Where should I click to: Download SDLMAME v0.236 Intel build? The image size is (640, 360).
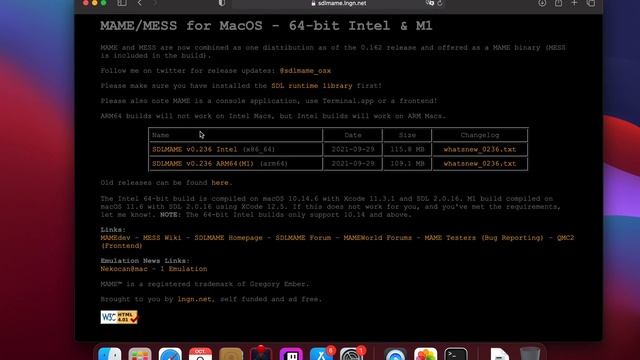pyautogui.click(x=194, y=149)
